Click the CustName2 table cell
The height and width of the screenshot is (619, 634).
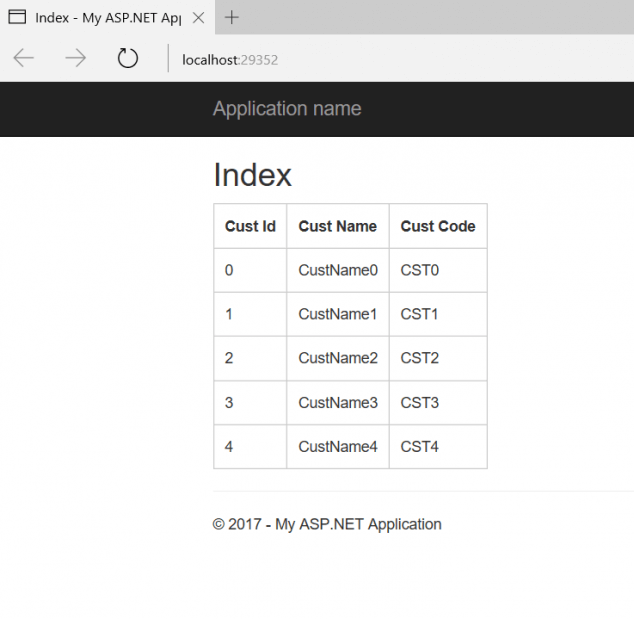(x=338, y=358)
